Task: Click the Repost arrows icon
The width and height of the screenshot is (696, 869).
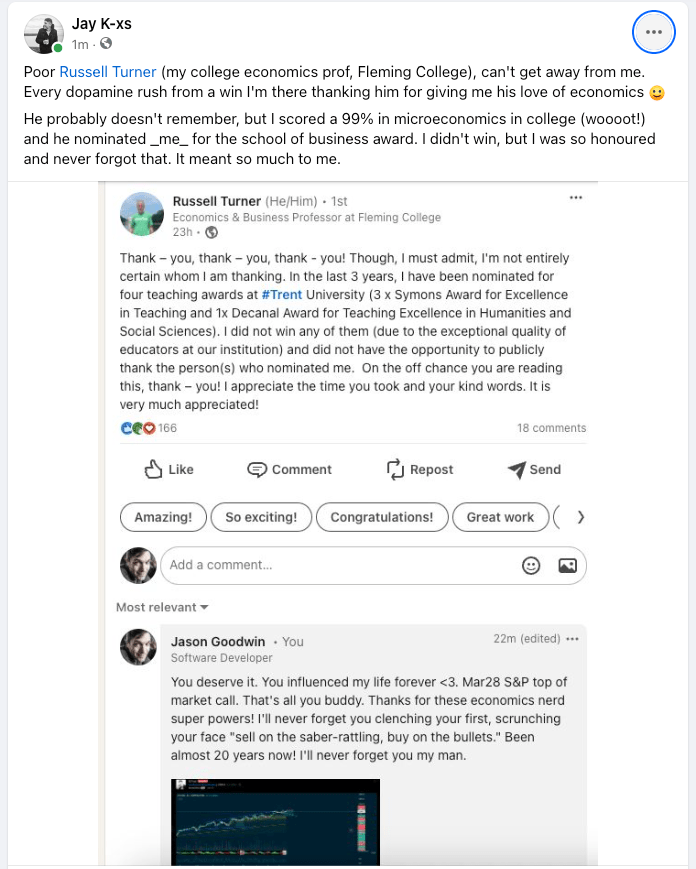Action: [x=395, y=469]
